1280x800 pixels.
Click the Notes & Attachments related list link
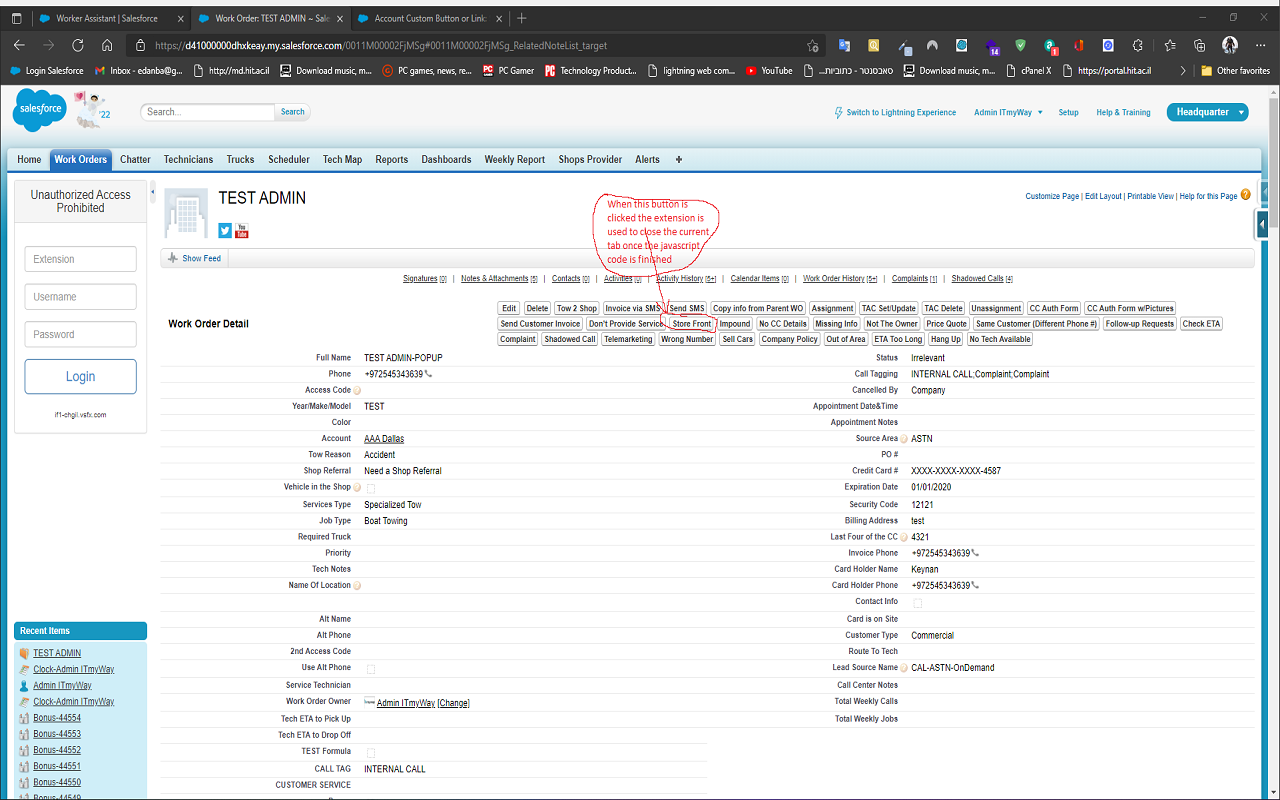click(x=499, y=279)
